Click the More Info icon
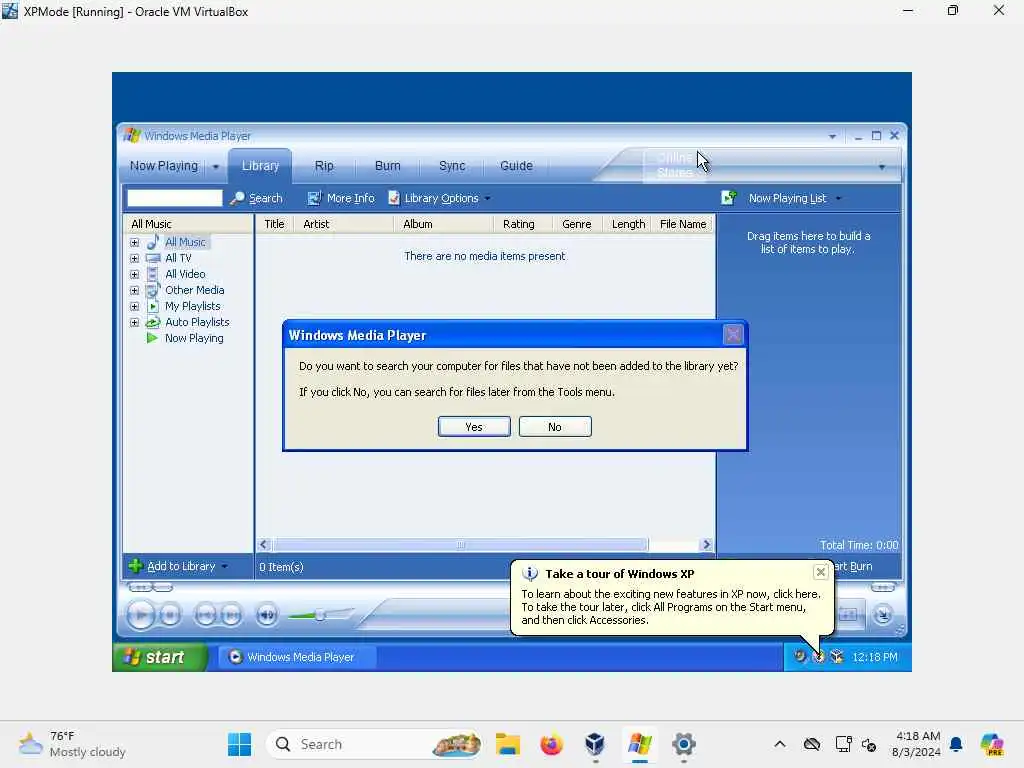Image resolution: width=1024 pixels, height=768 pixels. click(x=314, y=198)
